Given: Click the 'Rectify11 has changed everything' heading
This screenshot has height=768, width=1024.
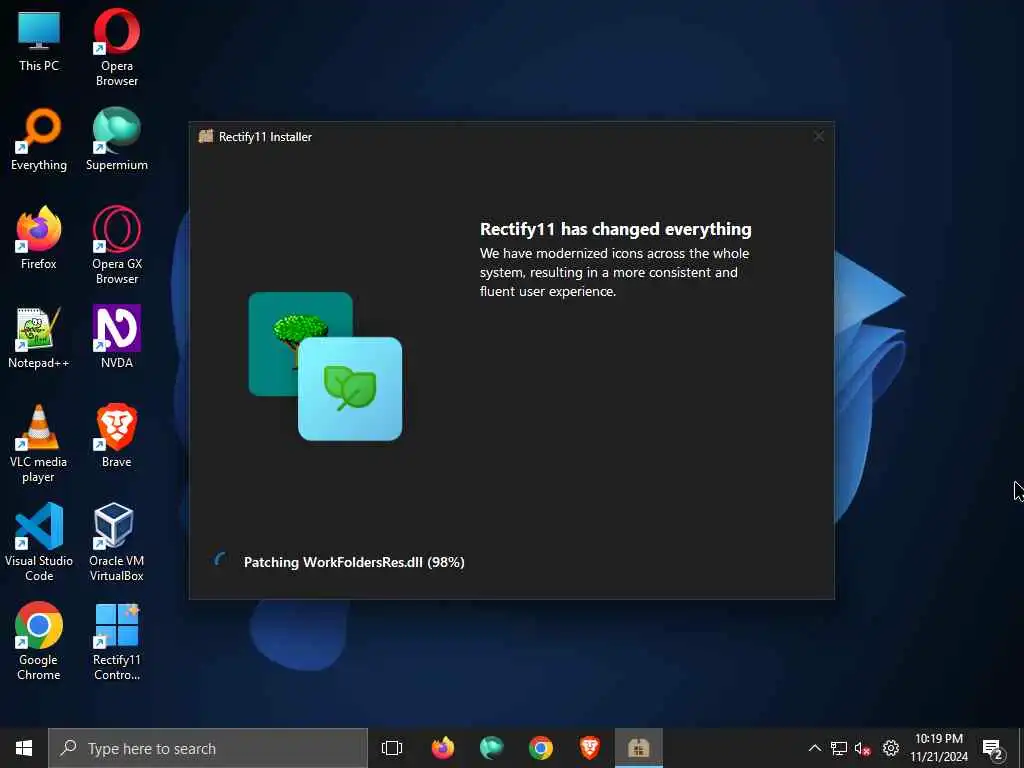Looking at the screenshot, I should click(616, 229).
